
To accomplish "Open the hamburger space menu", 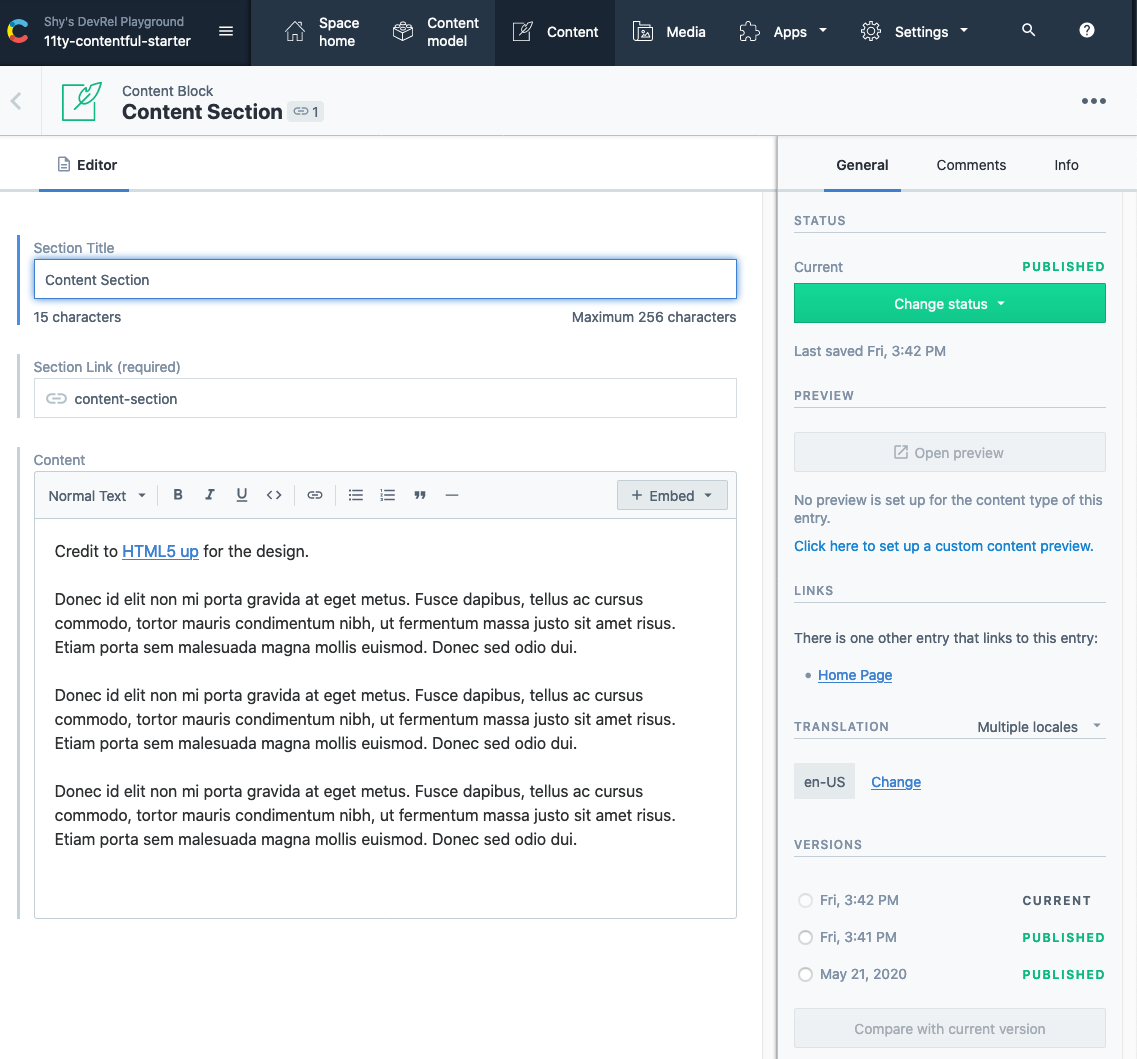I will click(x=226, y=31).
